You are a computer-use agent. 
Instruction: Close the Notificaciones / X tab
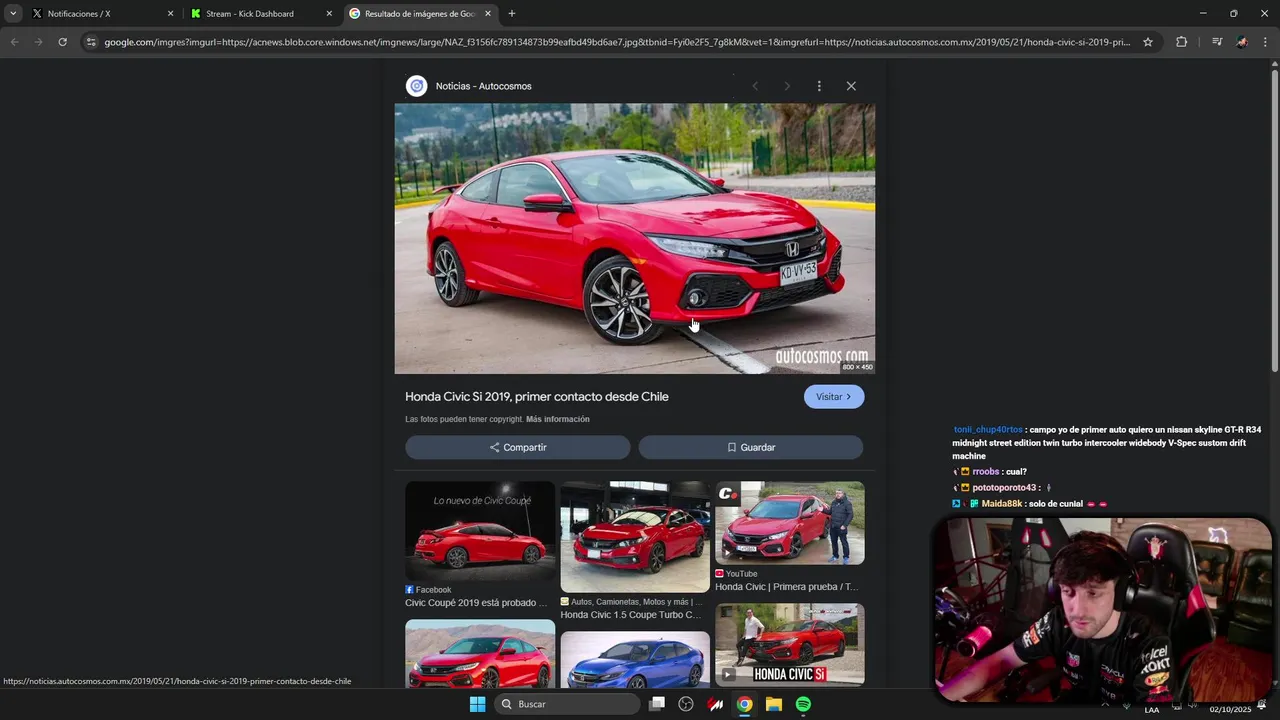pyautogui.click(x=170, y=14)
